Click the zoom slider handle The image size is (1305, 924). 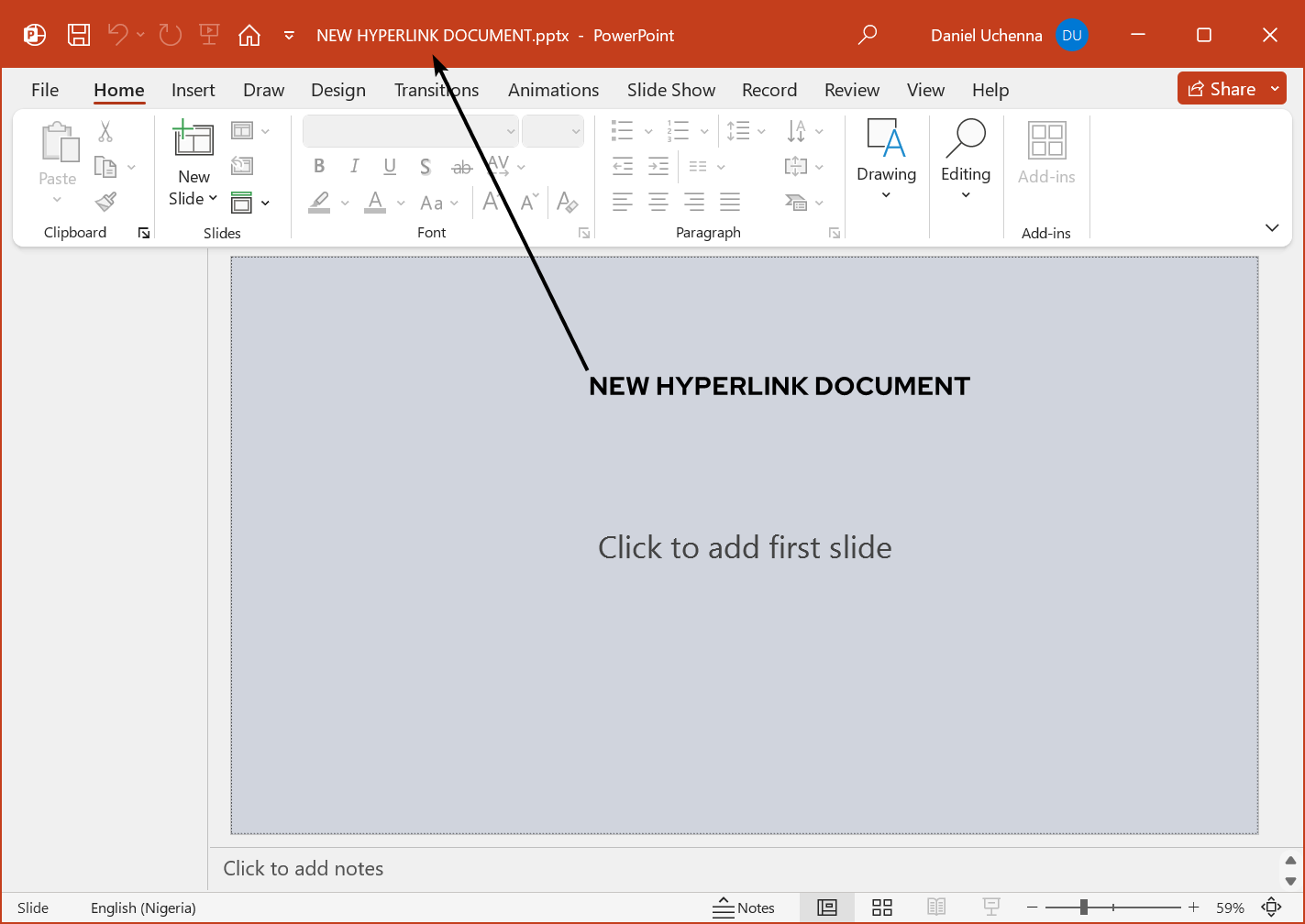[x=1084, y=907]
